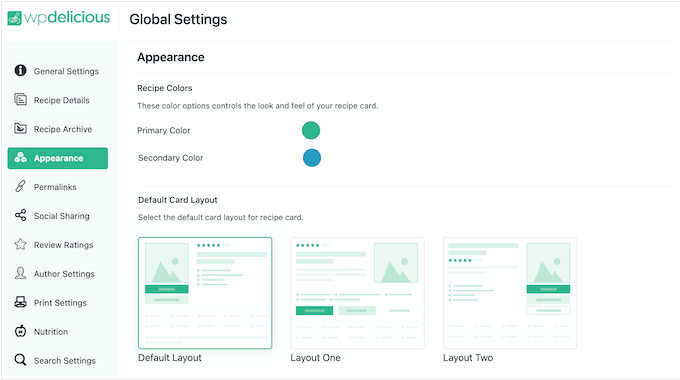Click the Recipe Details document icon
This screenshot has width=680, height=380.
click(x=20, y=99)
